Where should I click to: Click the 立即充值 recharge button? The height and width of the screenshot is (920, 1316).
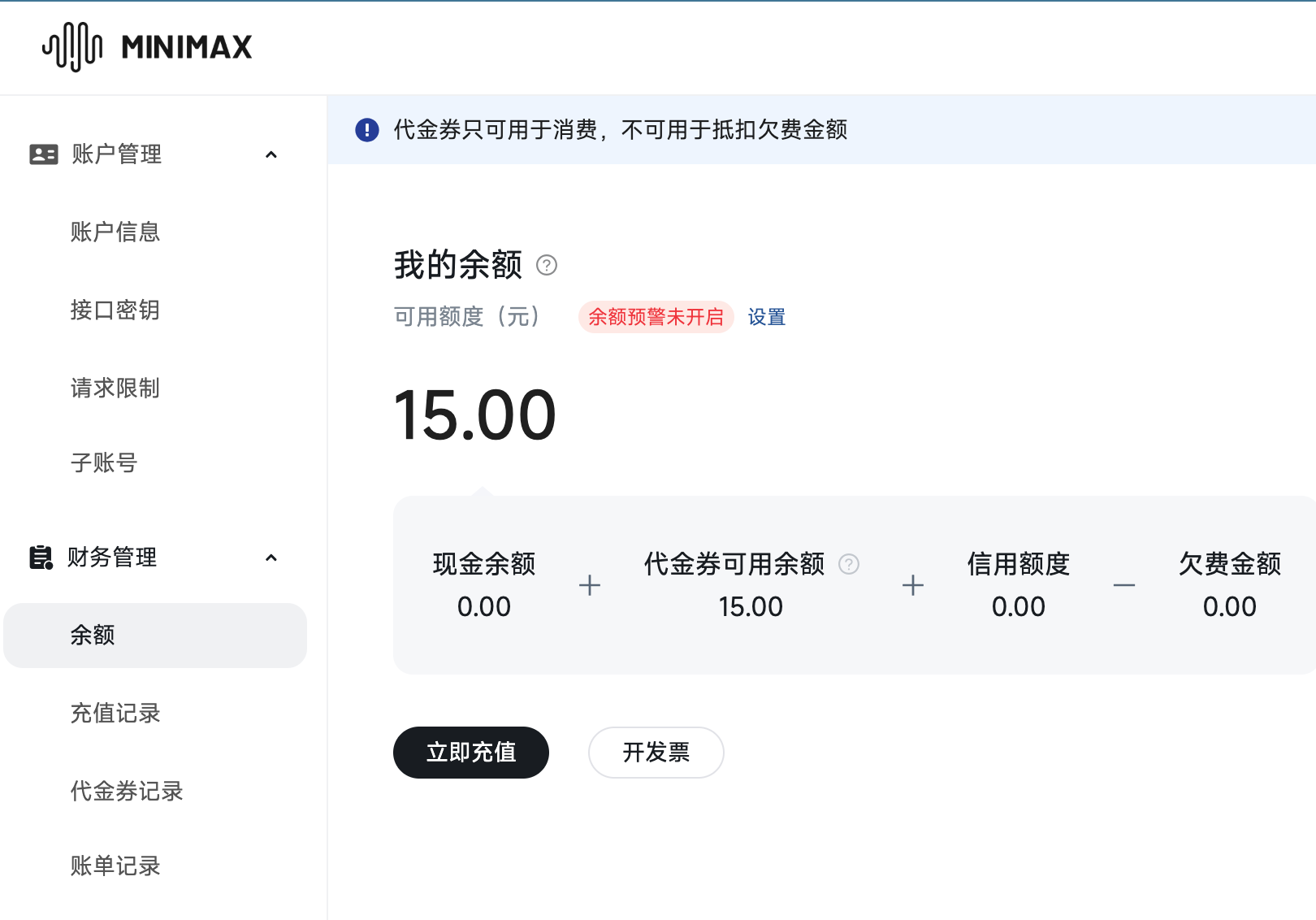[x=470, y=753]
